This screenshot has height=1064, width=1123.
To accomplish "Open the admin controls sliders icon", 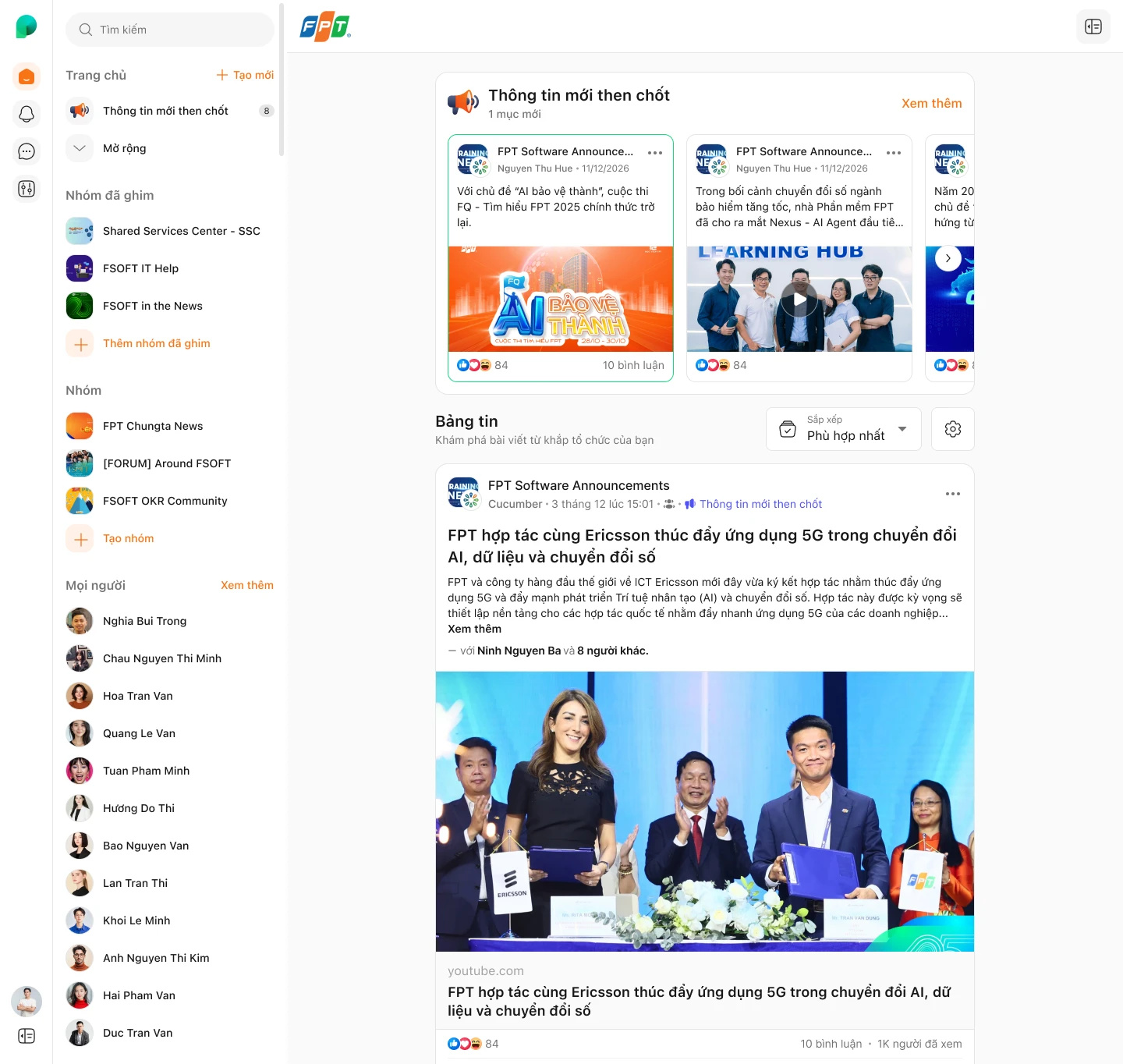I will pos(27,189).
